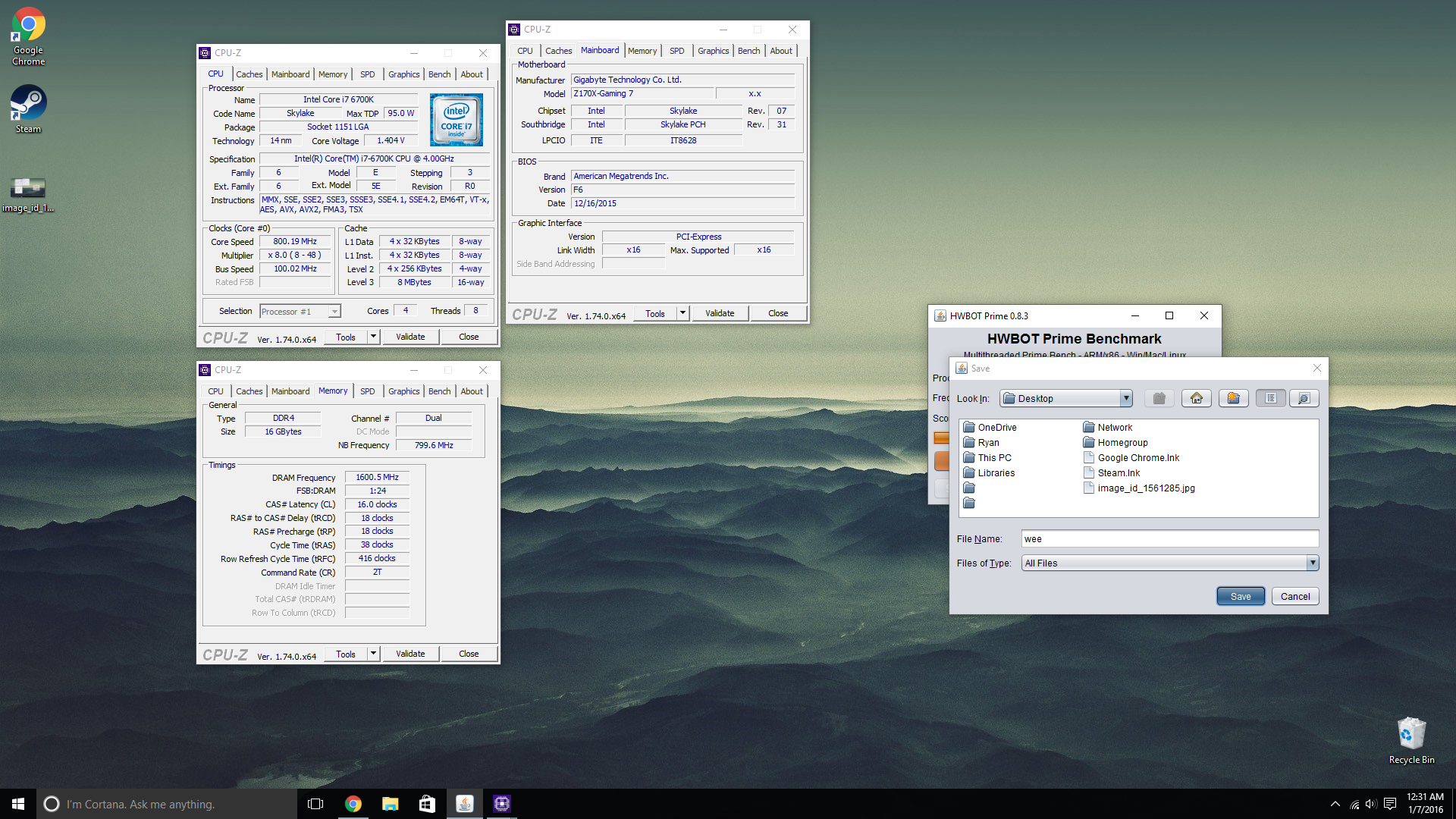1456x819 pixels.
Task: Open Mainboard tab in CPU-Z Memory window
Action: click(290, 391)
